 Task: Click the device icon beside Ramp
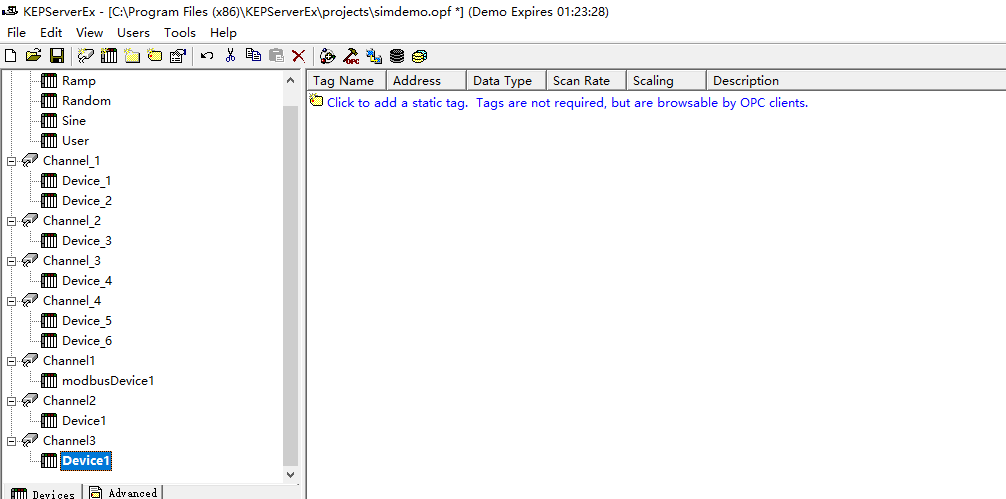[49, 80]
